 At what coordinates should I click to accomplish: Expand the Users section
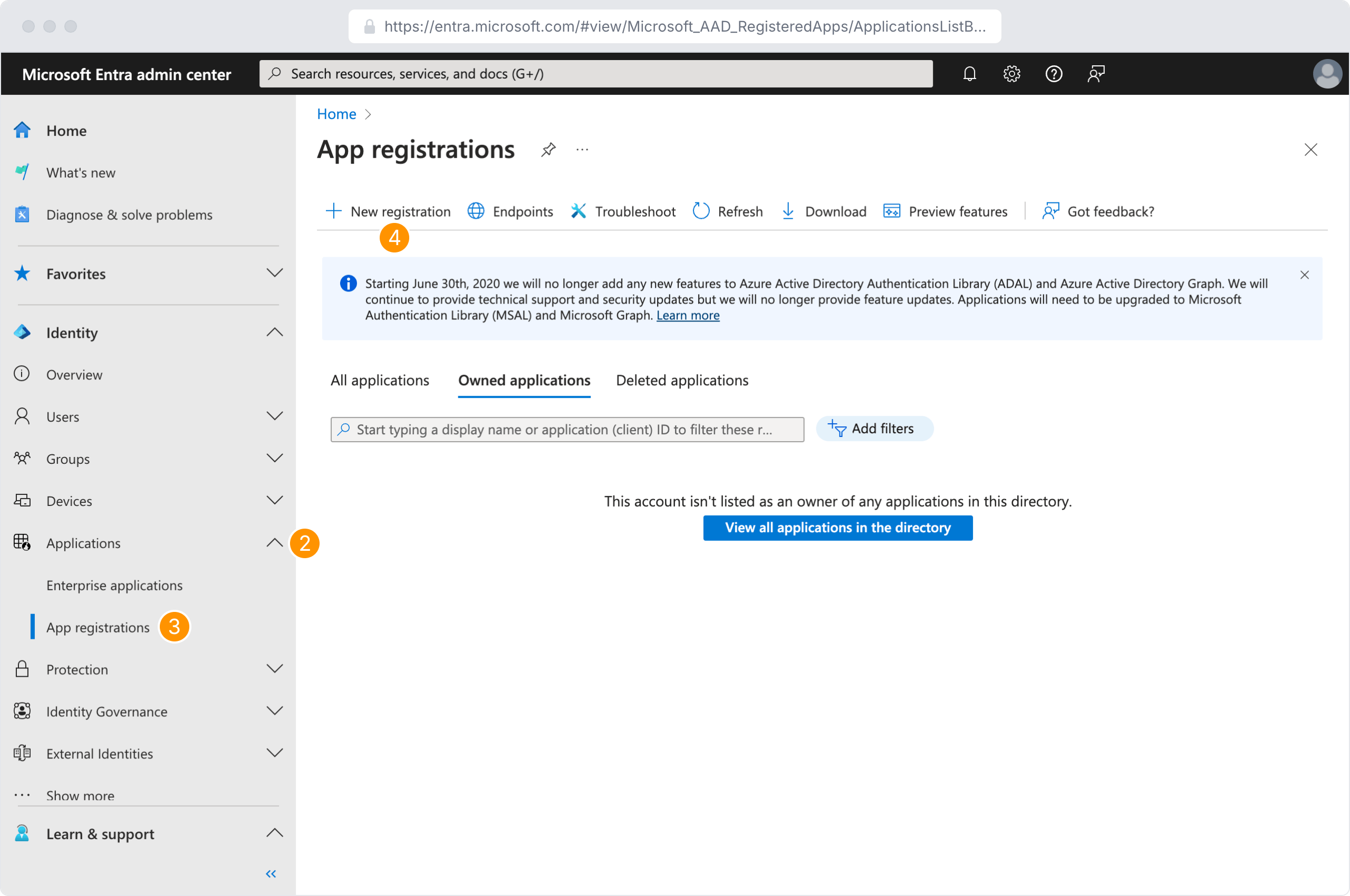(274, 416)
